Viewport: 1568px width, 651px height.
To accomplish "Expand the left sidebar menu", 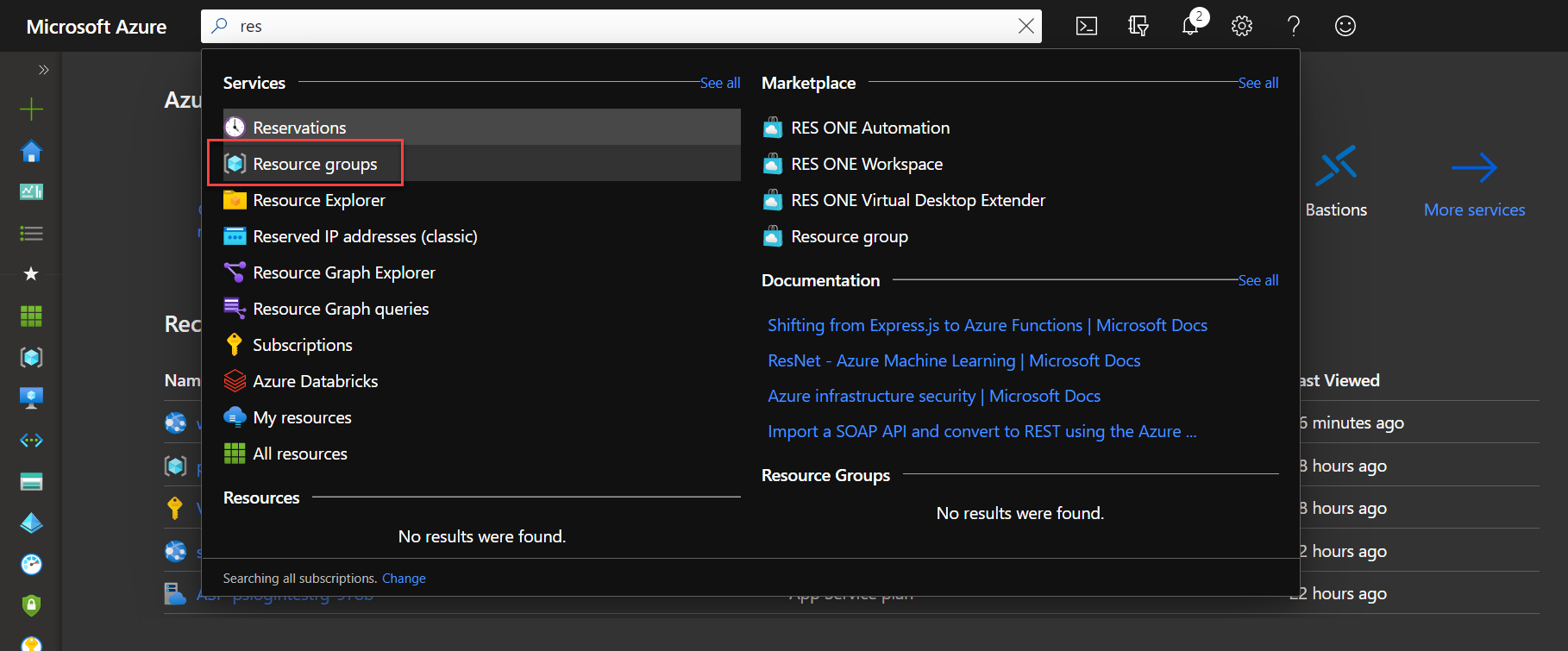I will click(43, 70).
